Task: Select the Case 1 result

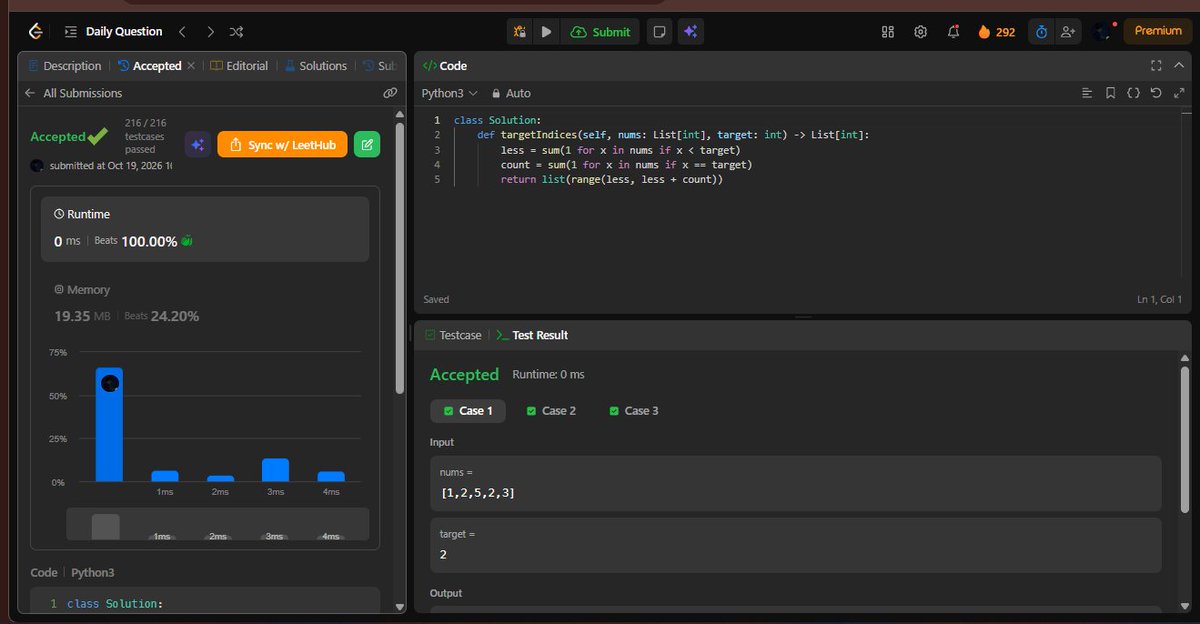Action: tap(468, 411)
